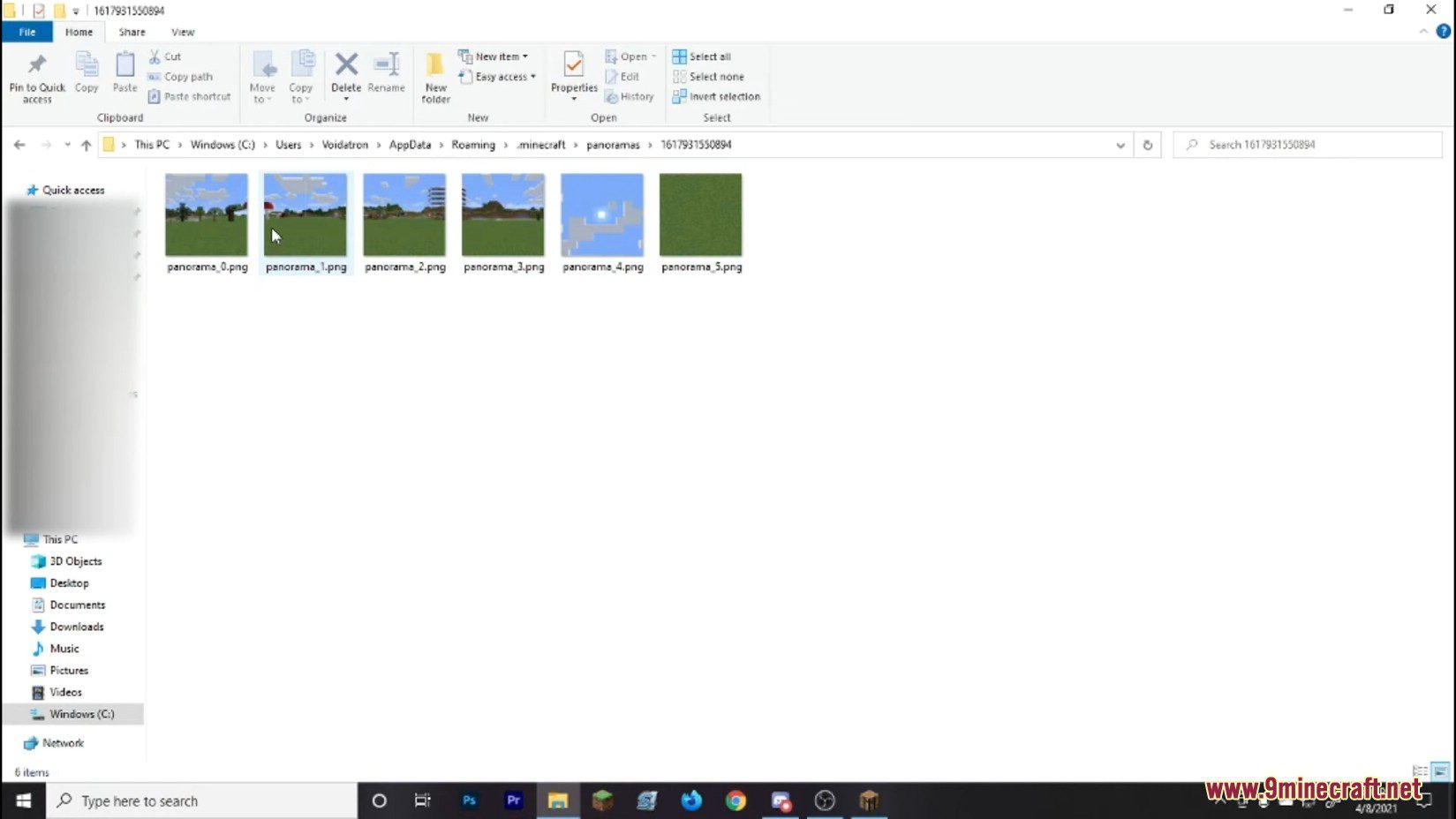Click Open in the ribbon Open group
Image resolution: width=1456 pixels, height=819 pixels.
[x=630, y=56]
